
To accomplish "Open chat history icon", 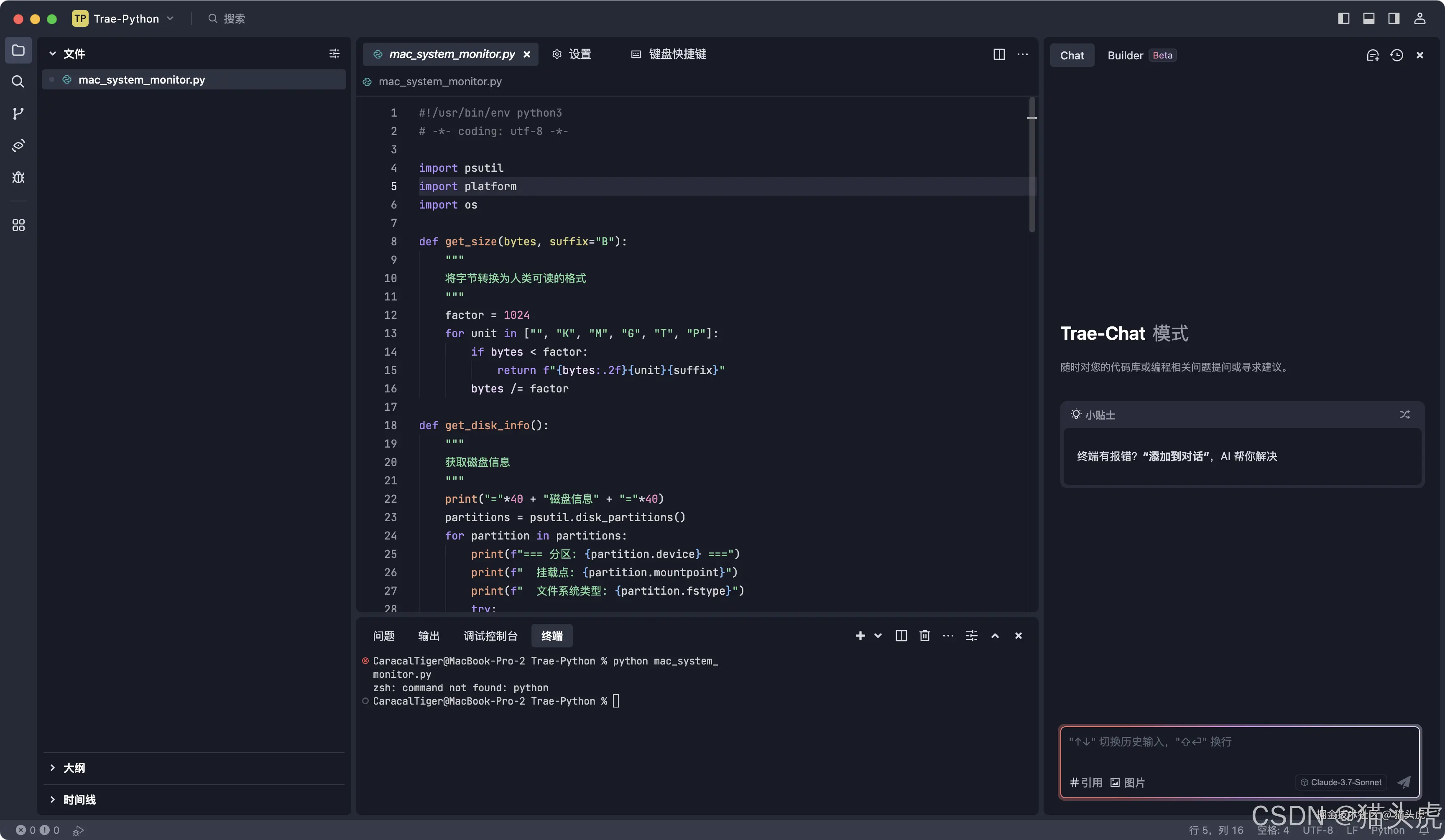I will [1396, 56].
